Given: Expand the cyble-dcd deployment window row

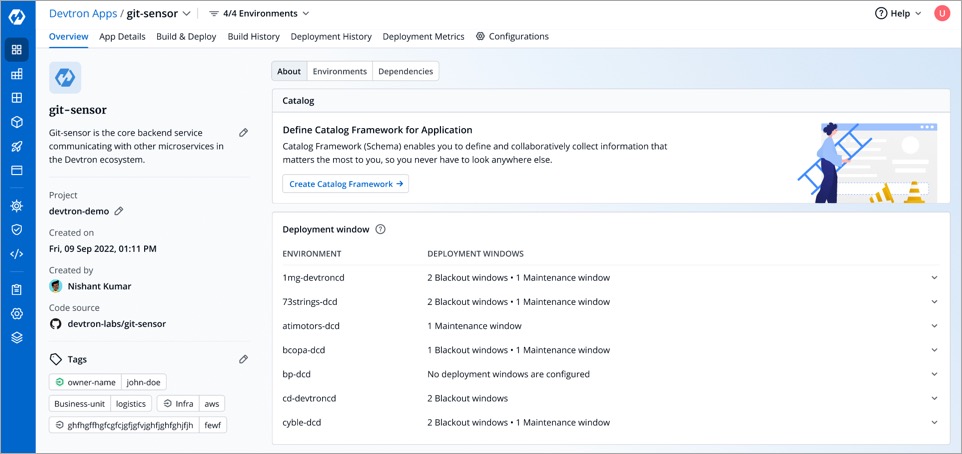Looking at the screenshot, I should (x=934, y=422).
